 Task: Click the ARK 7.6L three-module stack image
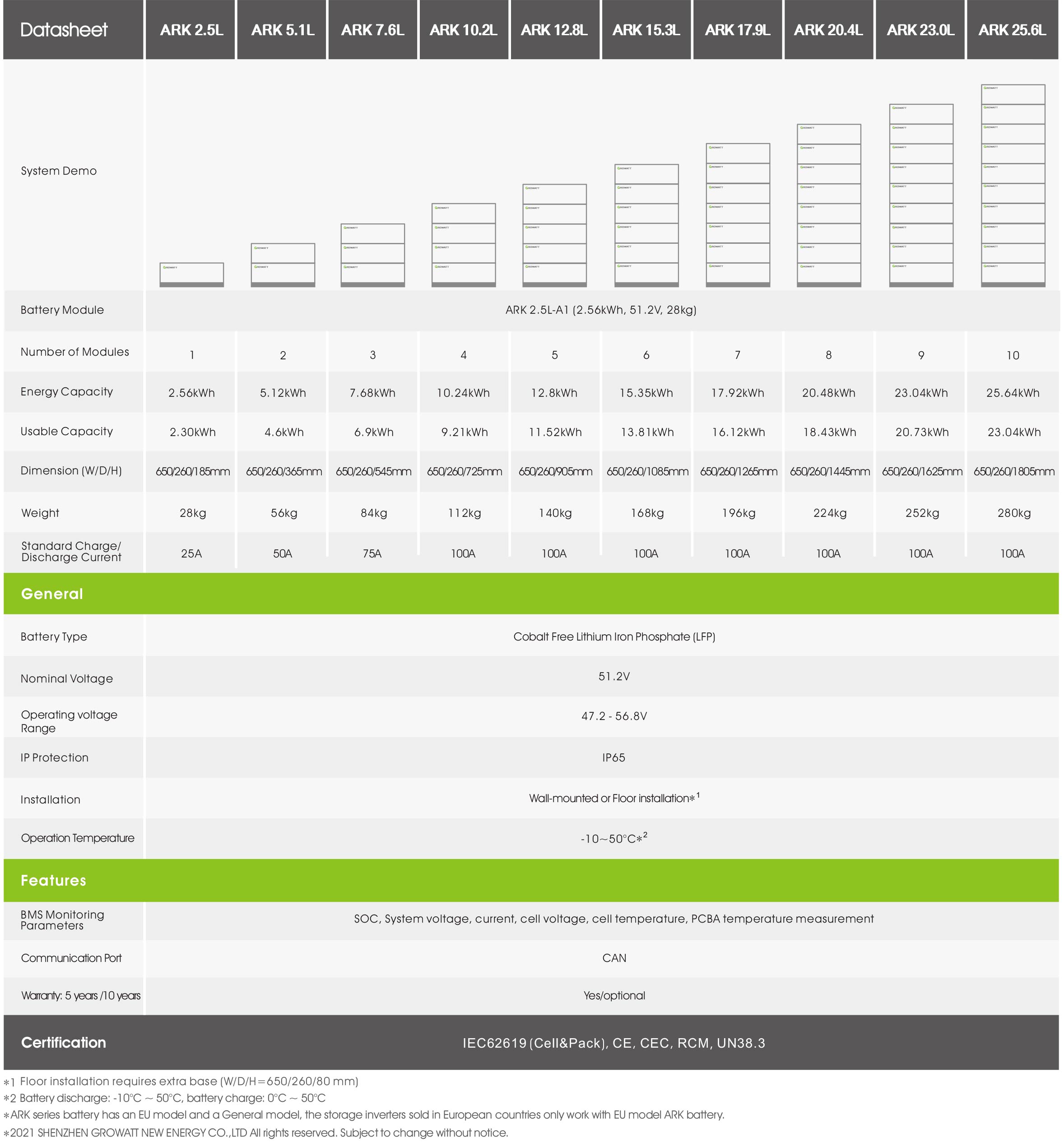[372, 255]
